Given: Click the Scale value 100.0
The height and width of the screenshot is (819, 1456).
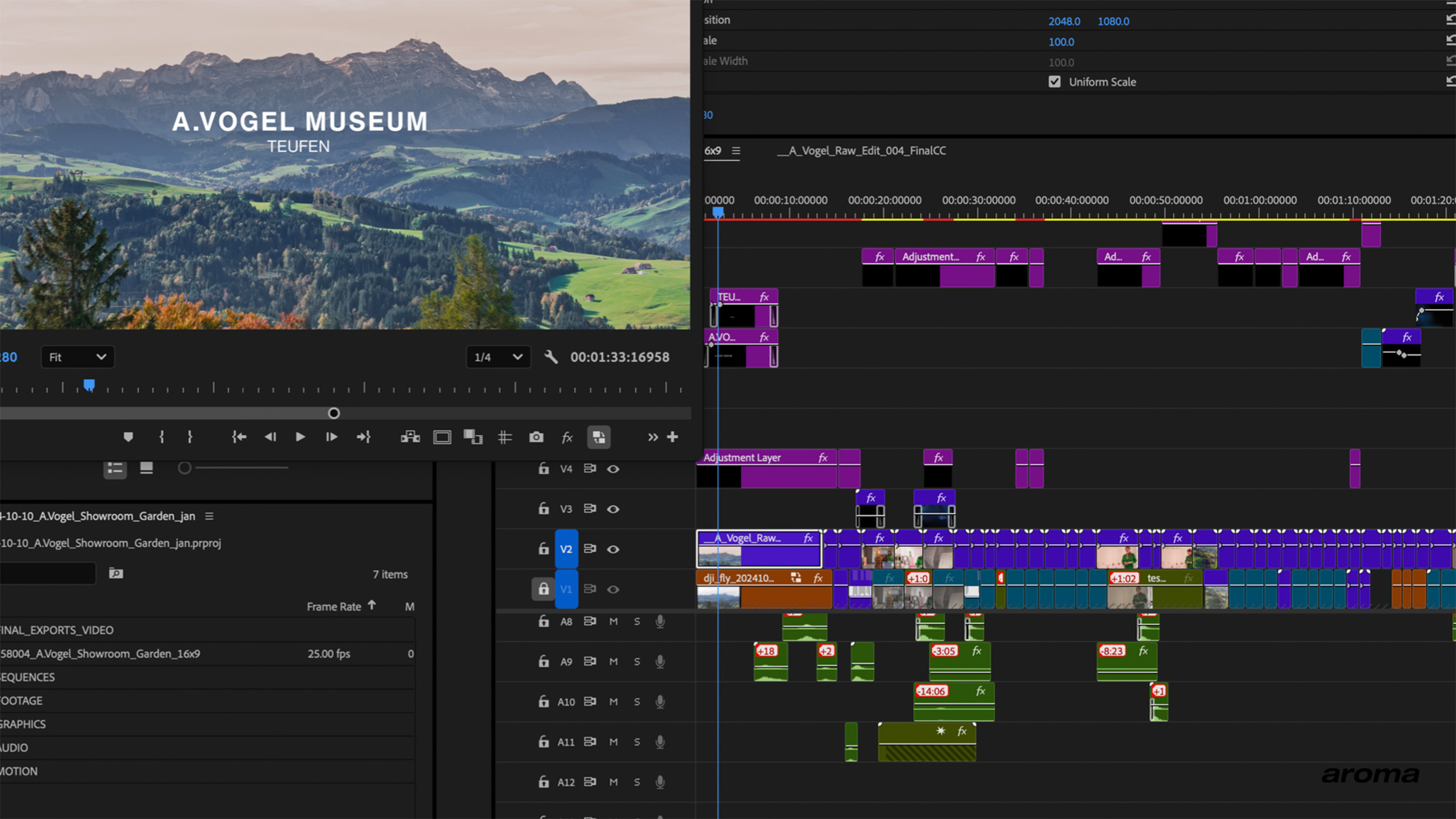Looking at the screenshot, I should pos(1061,42).
